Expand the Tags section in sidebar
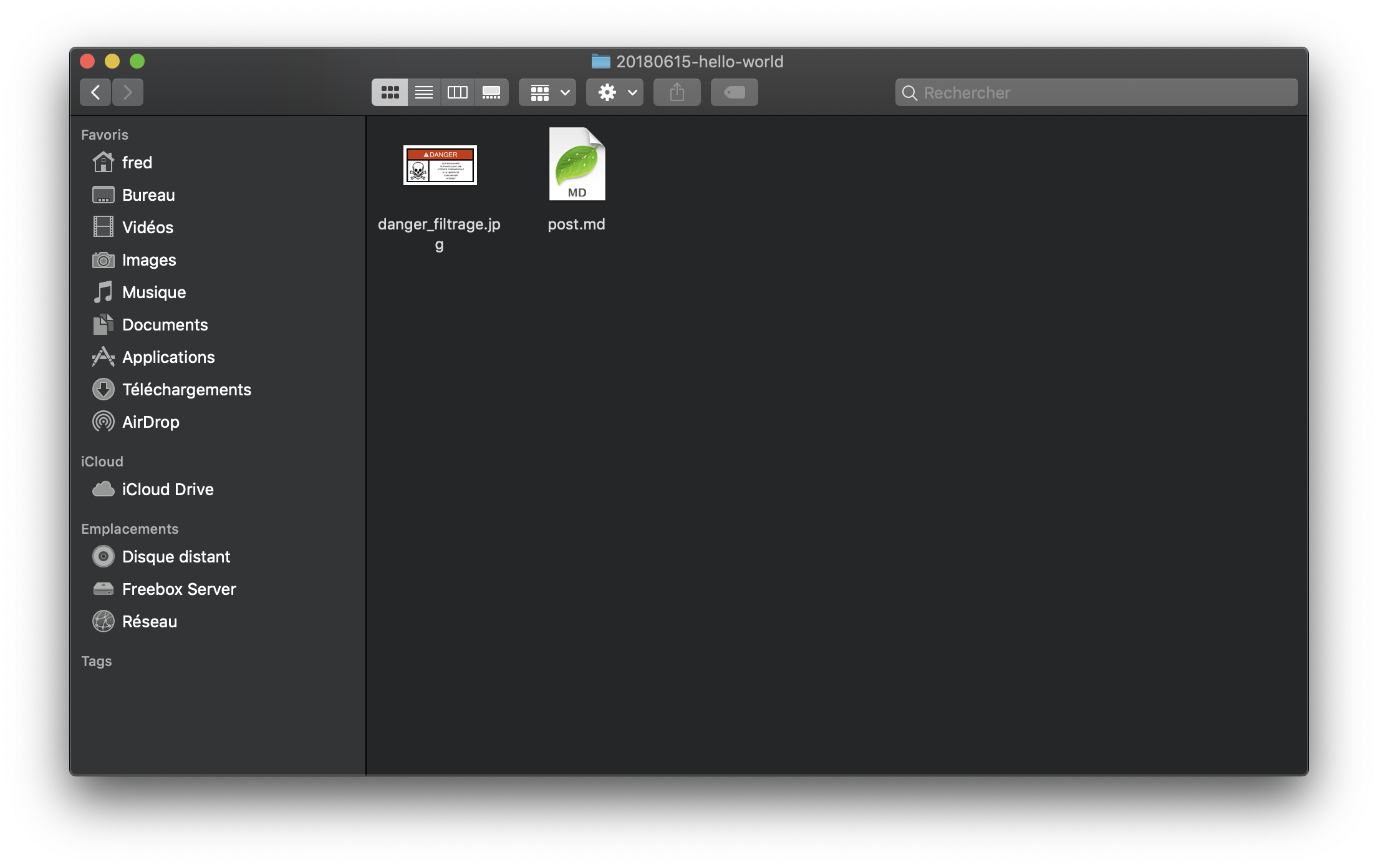Image resolution: width=1378 pixels, height=868 pixels. 97,660
